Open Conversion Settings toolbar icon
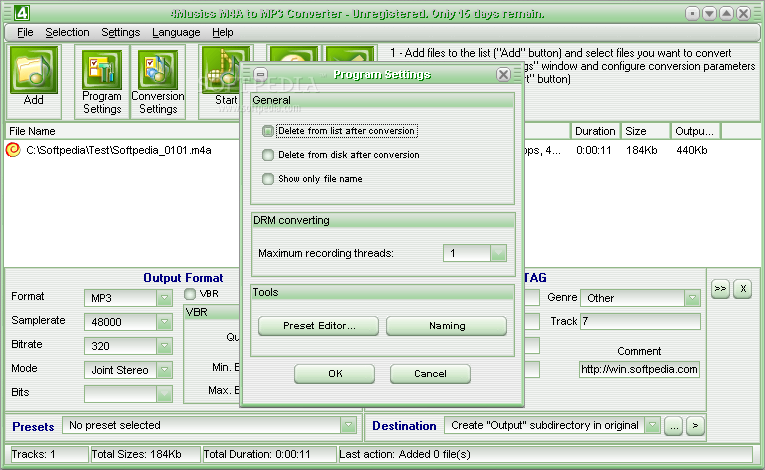The image size is (765, 470). 158,70
